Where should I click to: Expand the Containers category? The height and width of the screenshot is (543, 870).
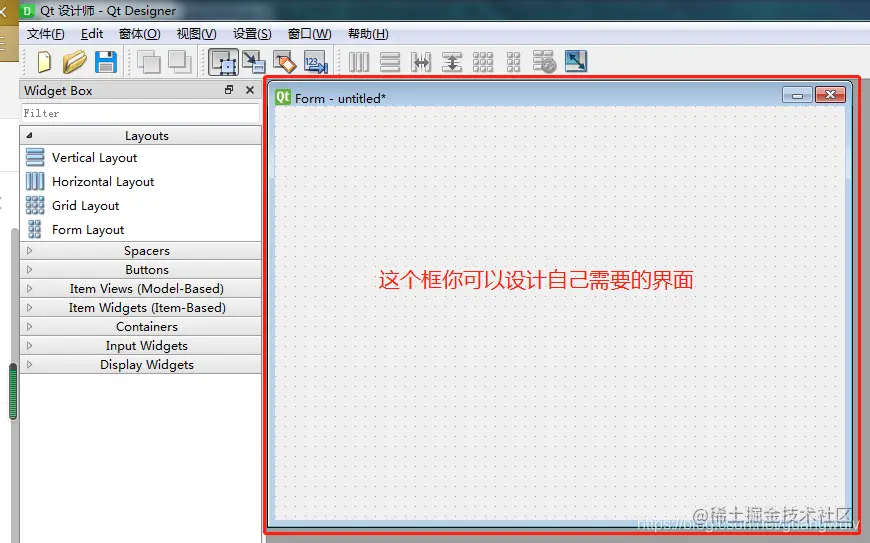140,327
